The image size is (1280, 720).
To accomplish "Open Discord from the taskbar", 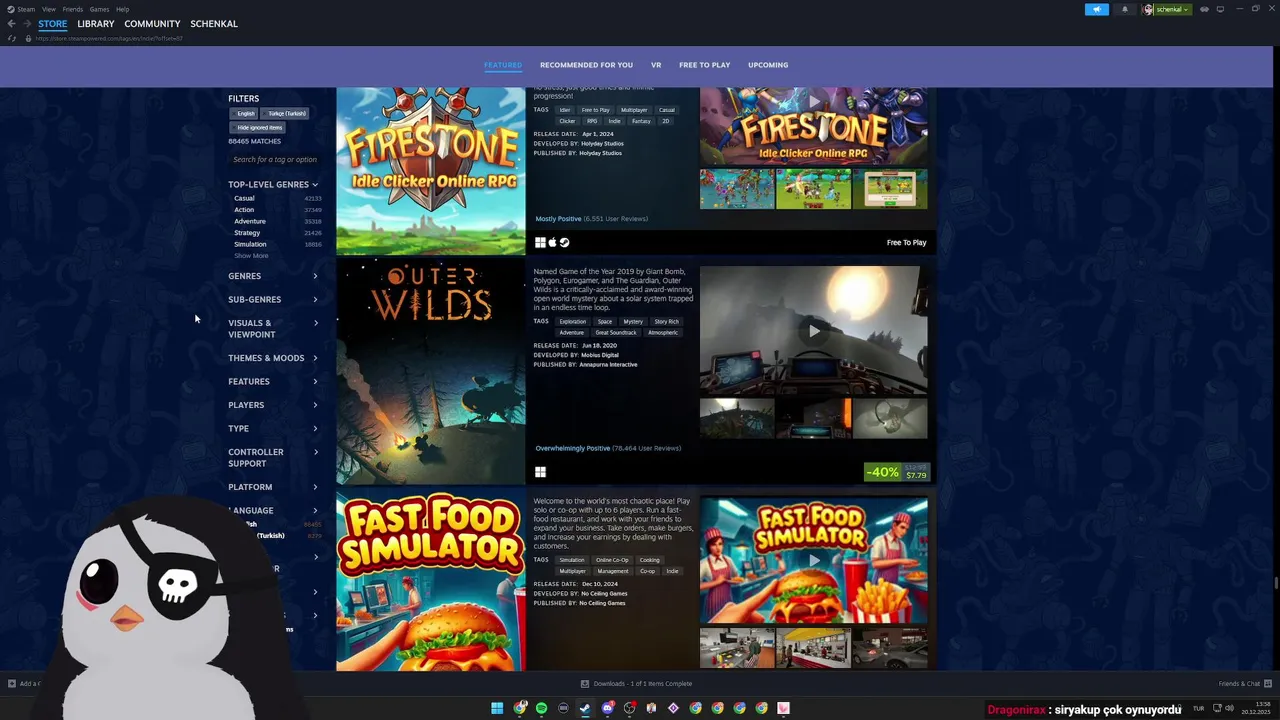I will [607, 708].
